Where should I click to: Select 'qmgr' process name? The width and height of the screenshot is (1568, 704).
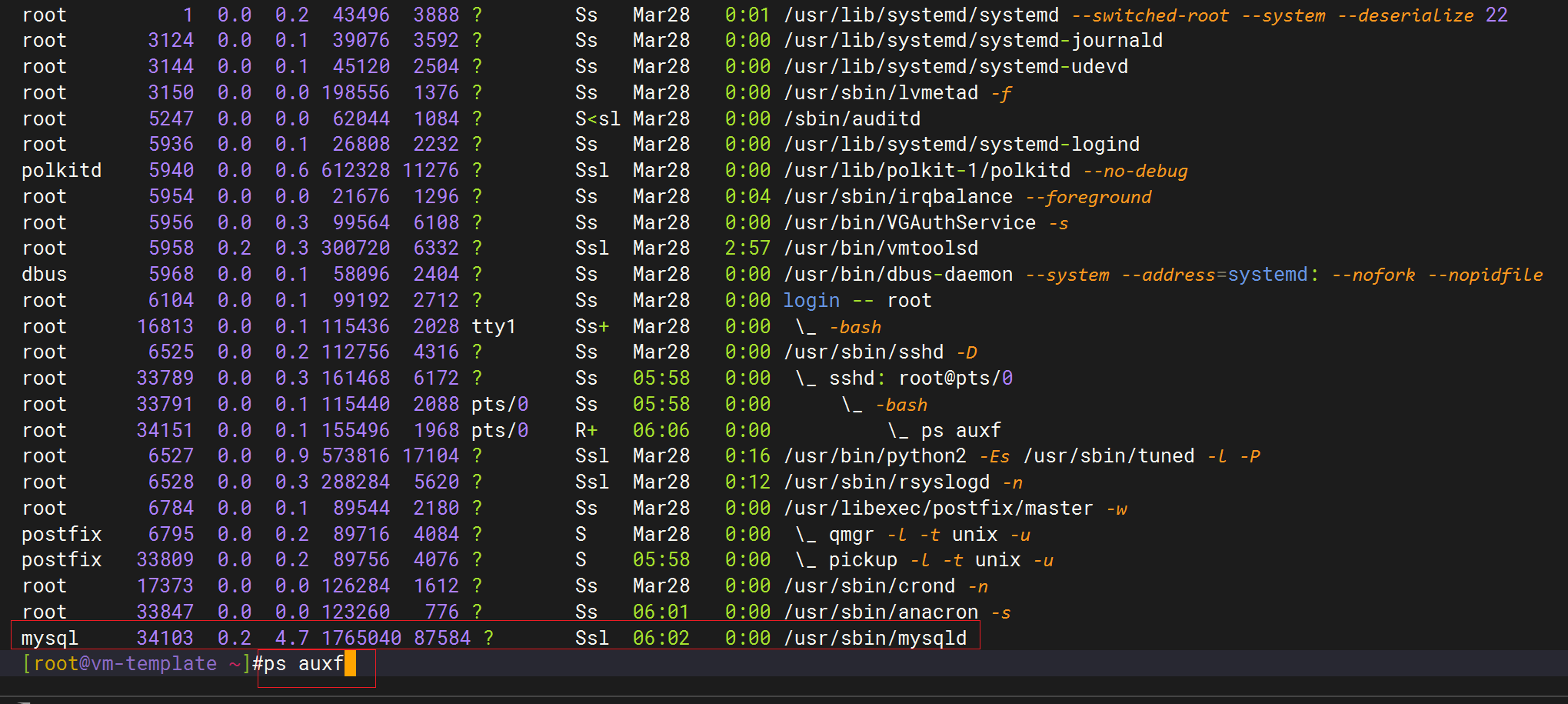click(x=851, y=534)
